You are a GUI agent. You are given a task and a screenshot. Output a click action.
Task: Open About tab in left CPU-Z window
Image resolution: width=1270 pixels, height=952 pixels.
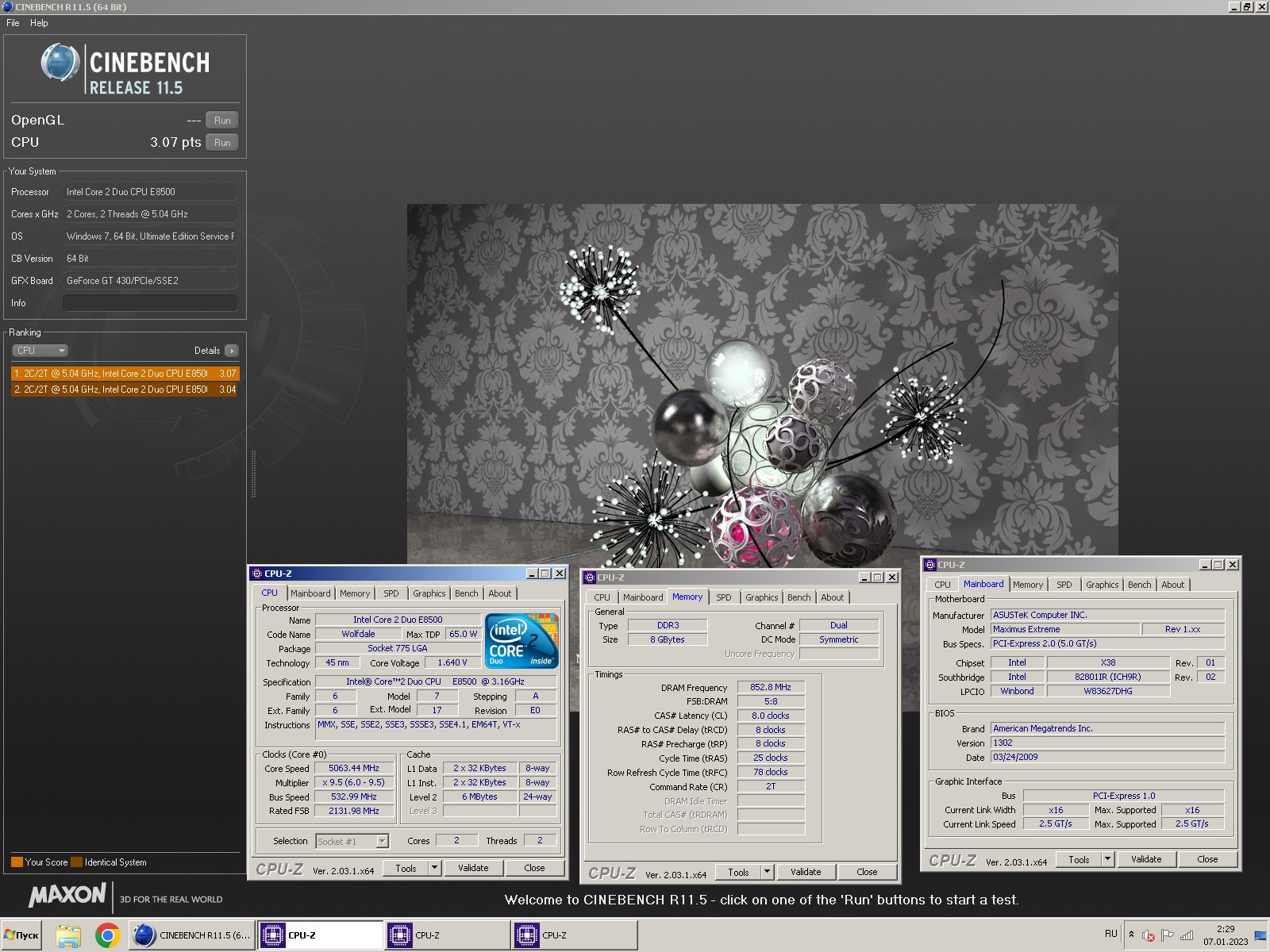(500, 593)
